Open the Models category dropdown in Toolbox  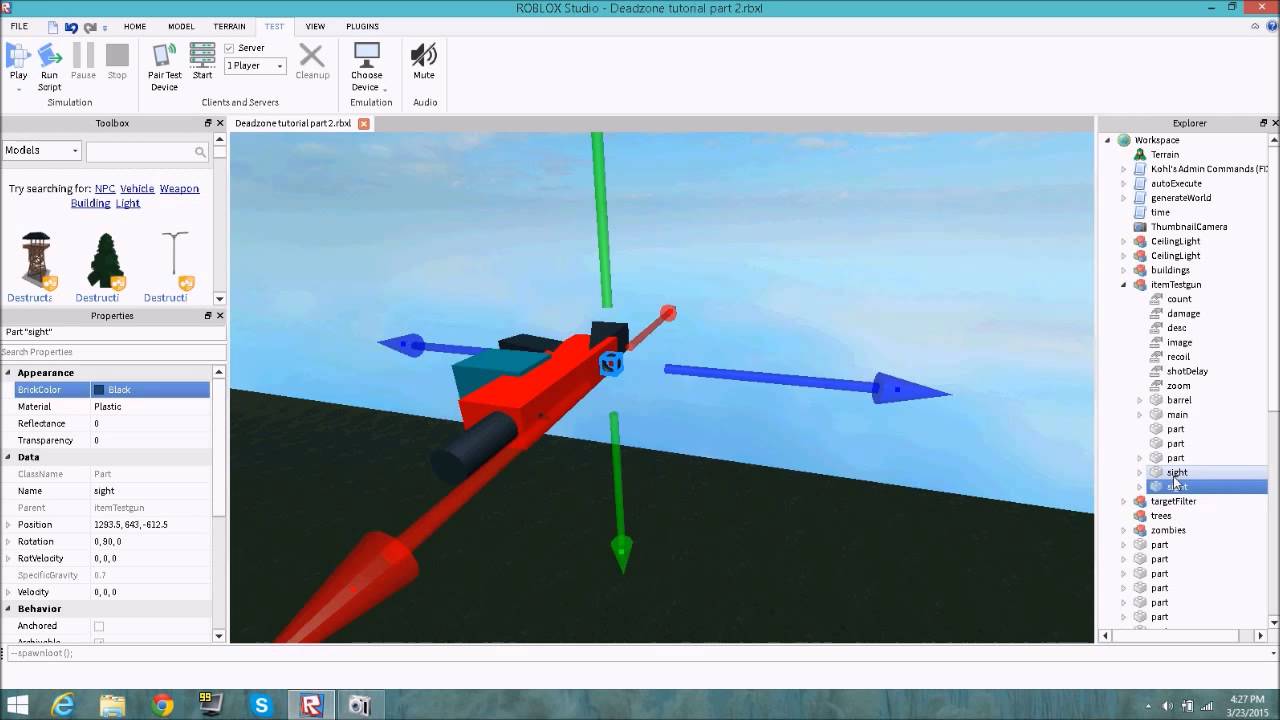pos(41,151)
